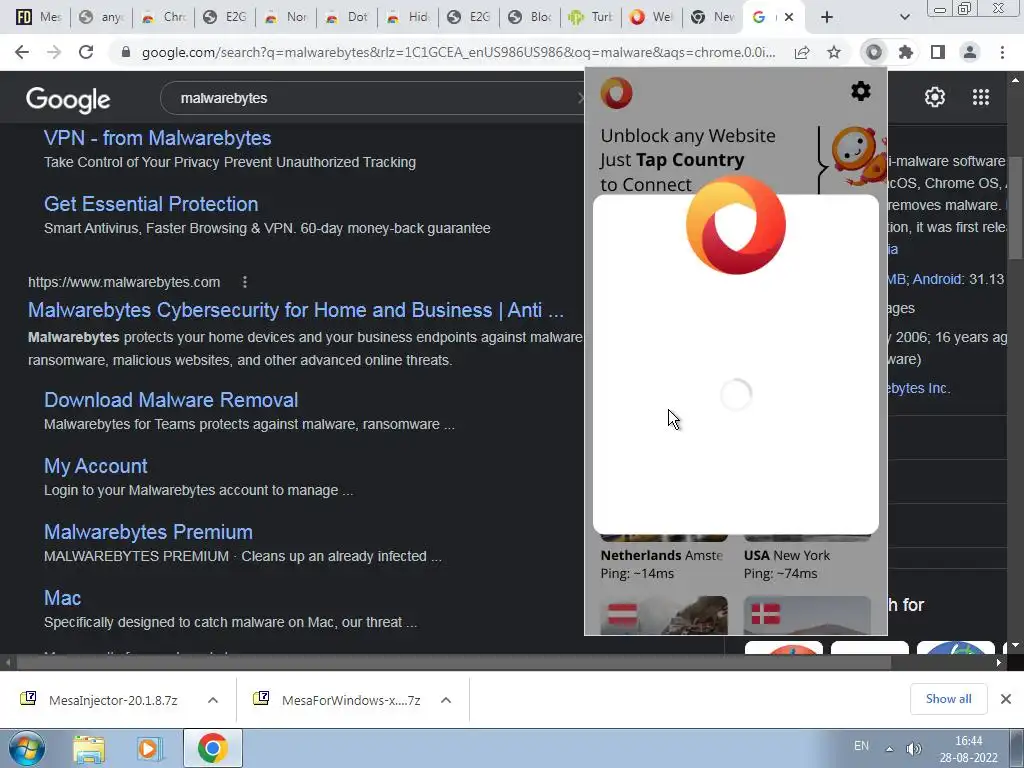Open Get Essential Protection link
The image size is (1024, 768).
151,204
